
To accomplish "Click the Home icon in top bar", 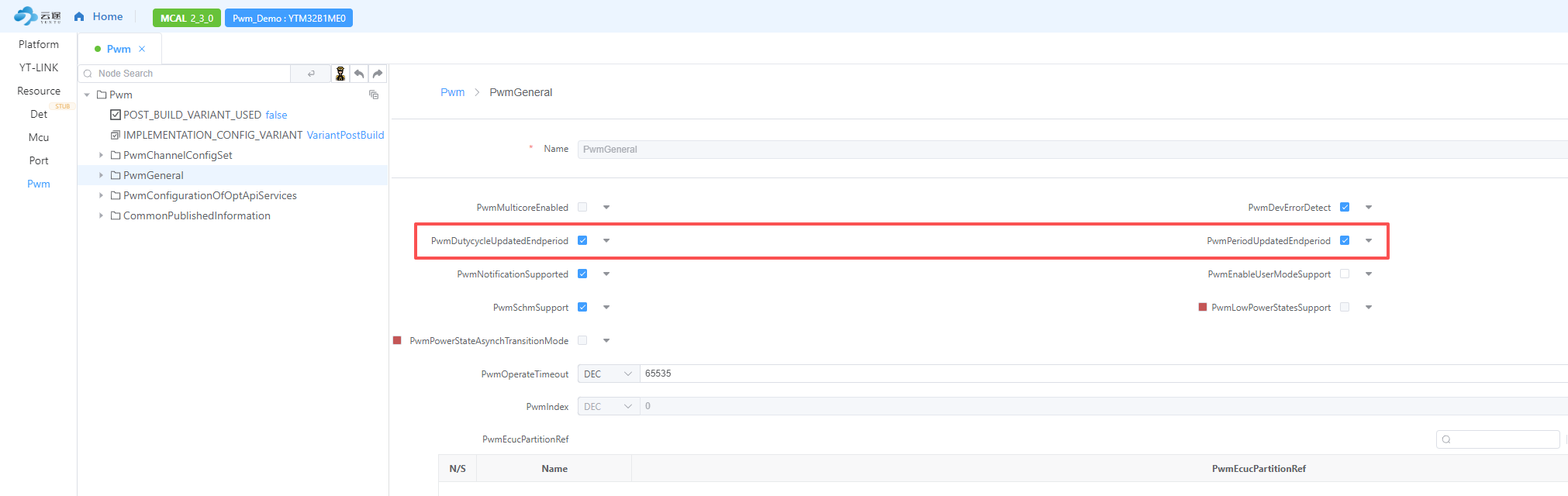I will point(79,17).
